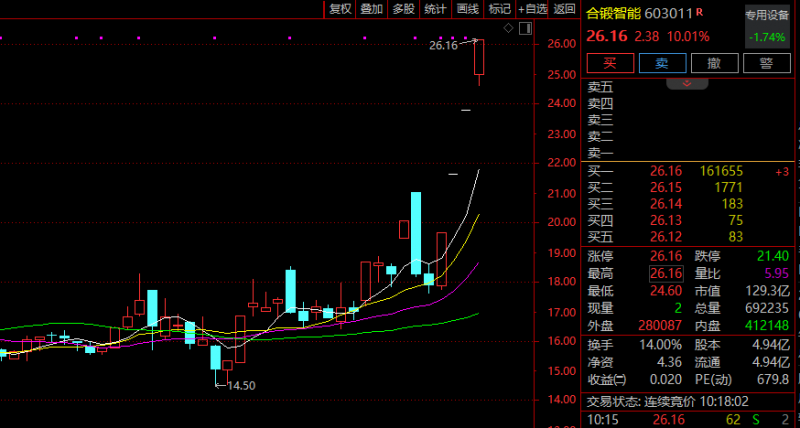Open the 多股 multi-stock view
Viewport: 800px width, 428px height.
tap(403, 9)
